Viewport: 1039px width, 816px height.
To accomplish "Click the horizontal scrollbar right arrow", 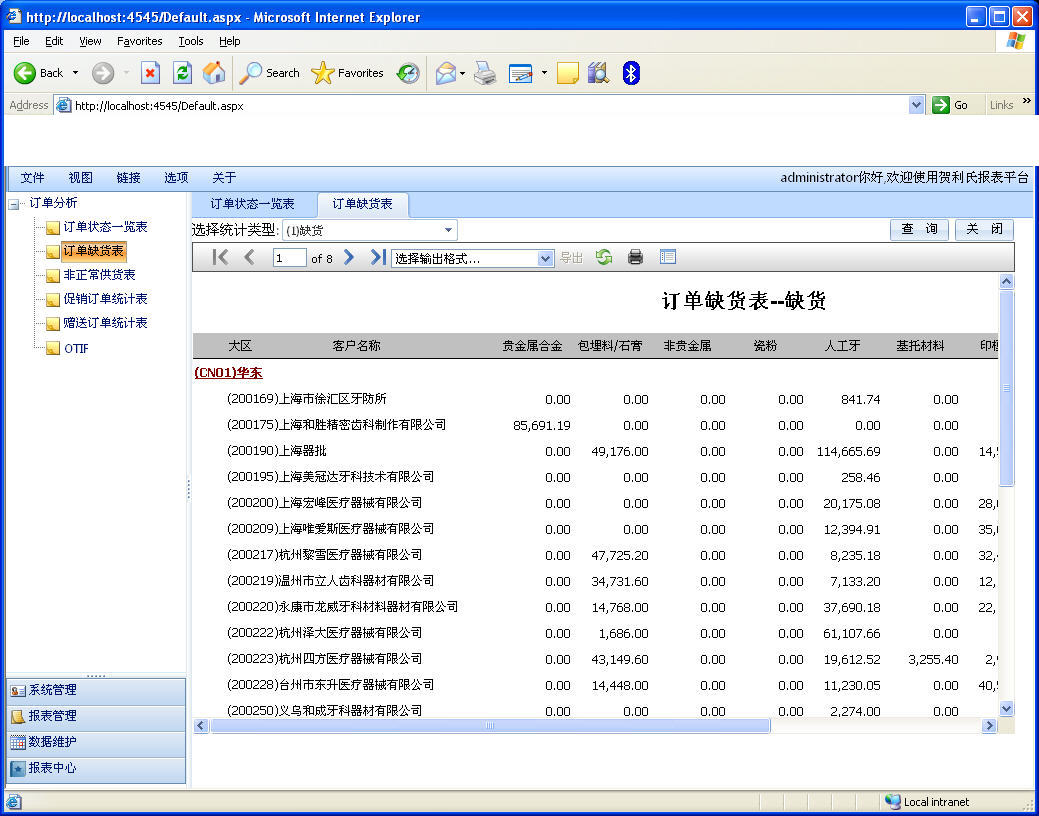I will (989, 726).
